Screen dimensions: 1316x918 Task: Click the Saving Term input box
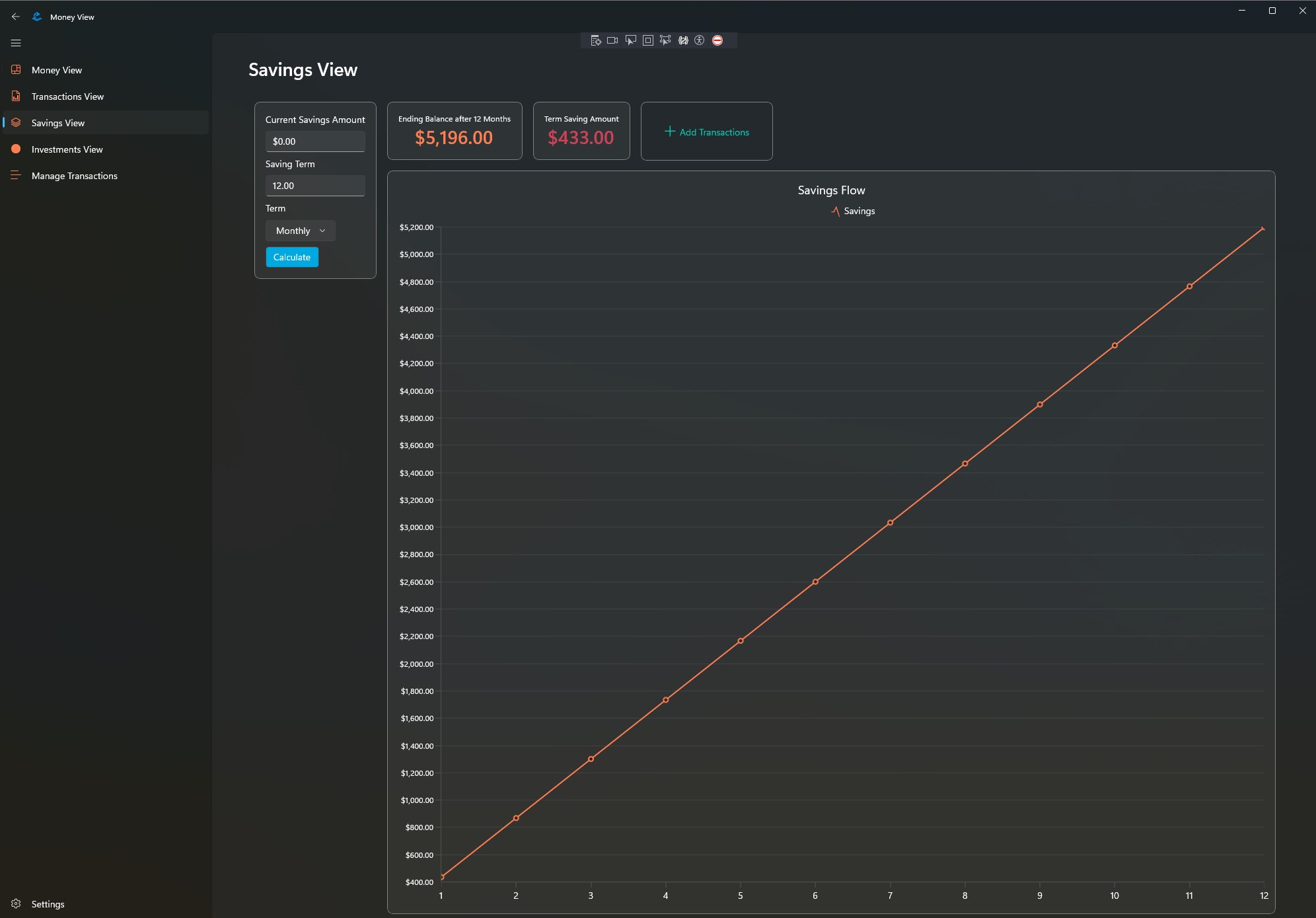pyautogui.click(x=315, y=186)
